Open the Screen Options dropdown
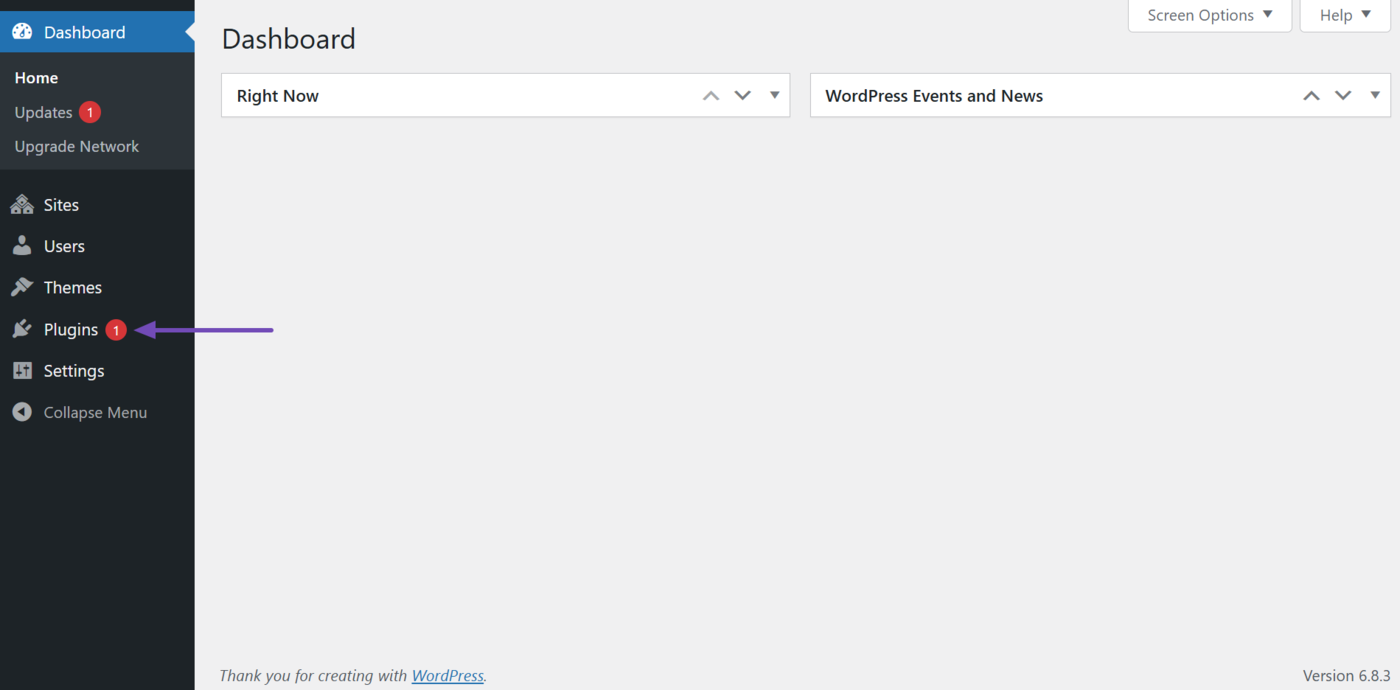This screenshot has width=1400, height=690. click(1209, 15)
